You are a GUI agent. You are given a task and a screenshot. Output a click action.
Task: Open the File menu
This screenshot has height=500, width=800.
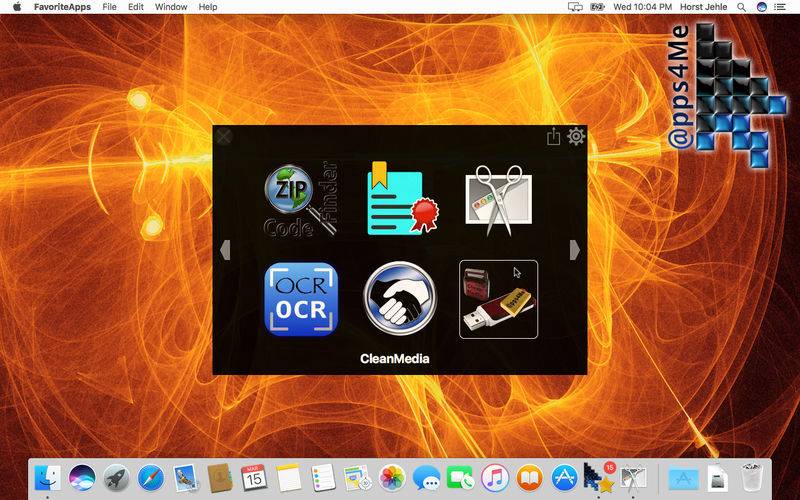[109, 7]
